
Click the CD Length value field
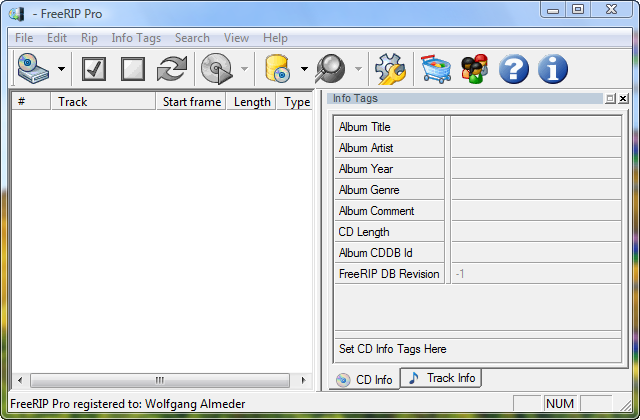536,231
